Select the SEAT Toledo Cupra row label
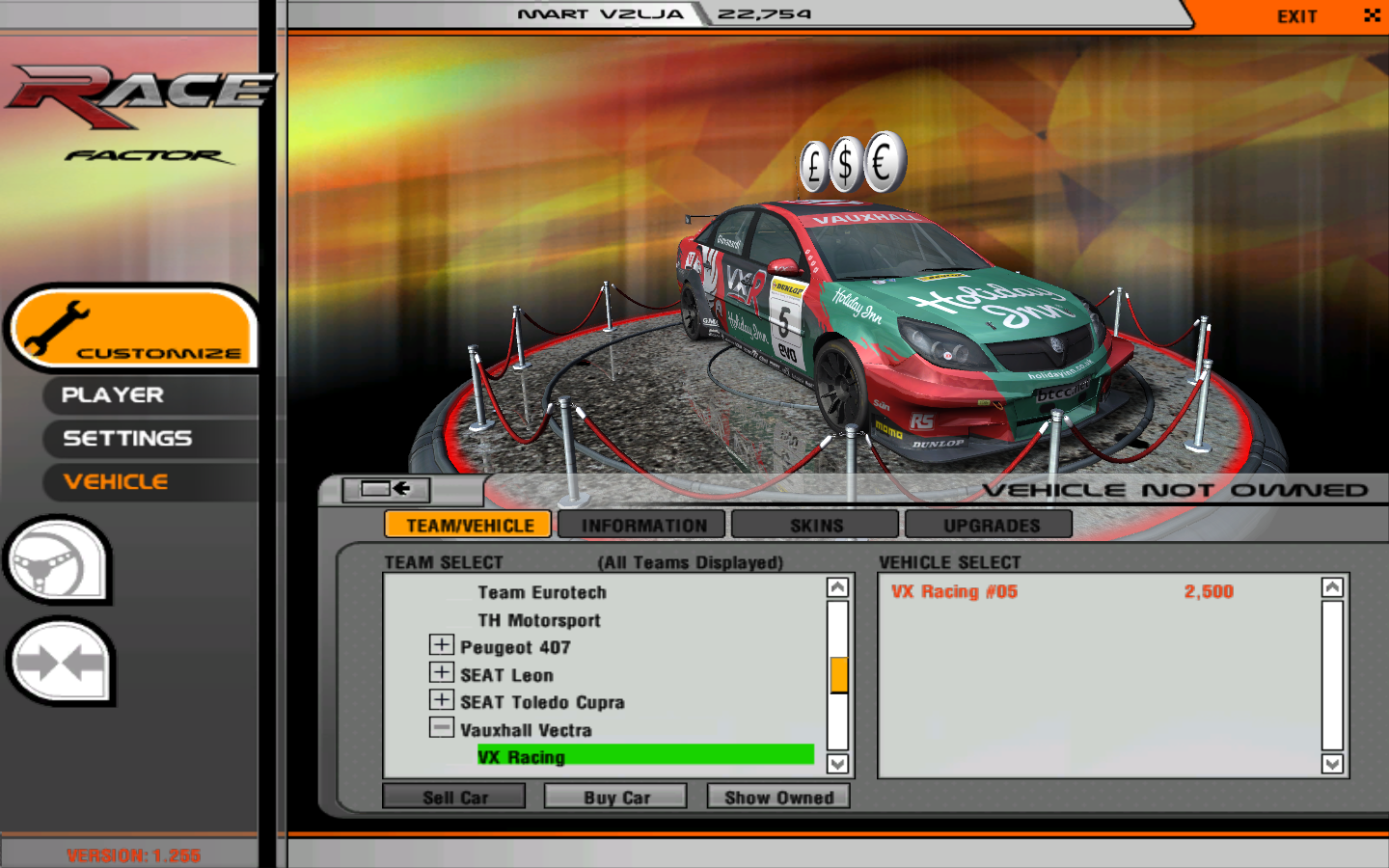The image size is (1389, 868). click(x=542, y=702)
